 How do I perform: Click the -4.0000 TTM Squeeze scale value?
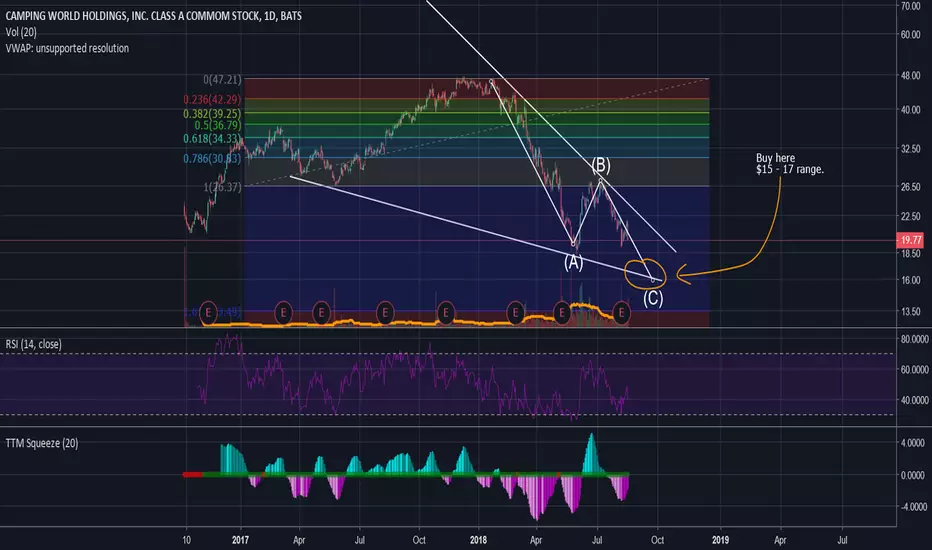(913, 507)
